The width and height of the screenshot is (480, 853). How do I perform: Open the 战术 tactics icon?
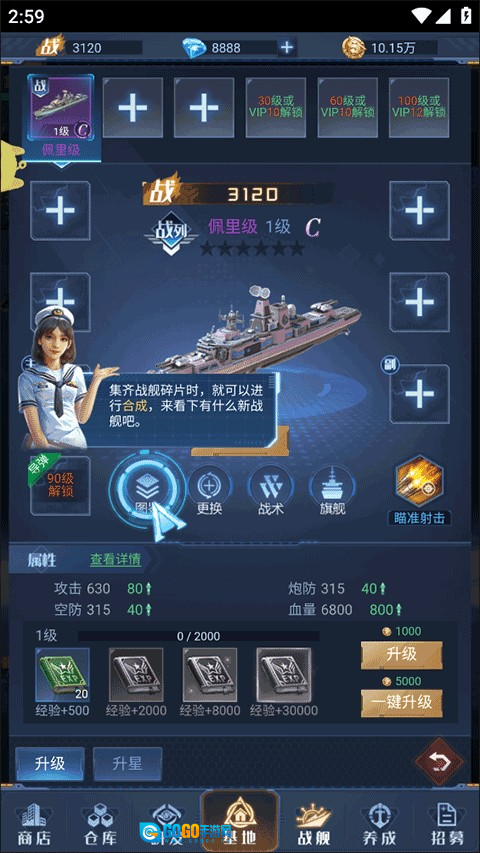click(271, 491)
